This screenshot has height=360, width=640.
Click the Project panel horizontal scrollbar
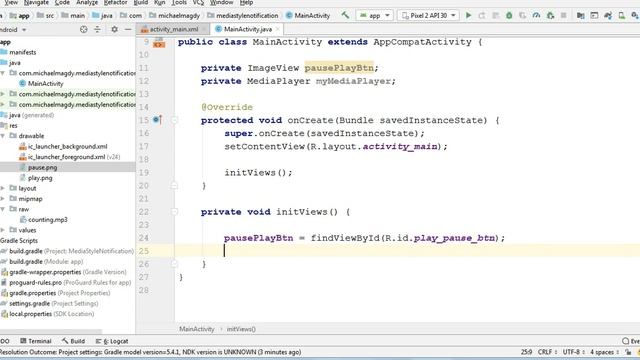tap(51, 331)
